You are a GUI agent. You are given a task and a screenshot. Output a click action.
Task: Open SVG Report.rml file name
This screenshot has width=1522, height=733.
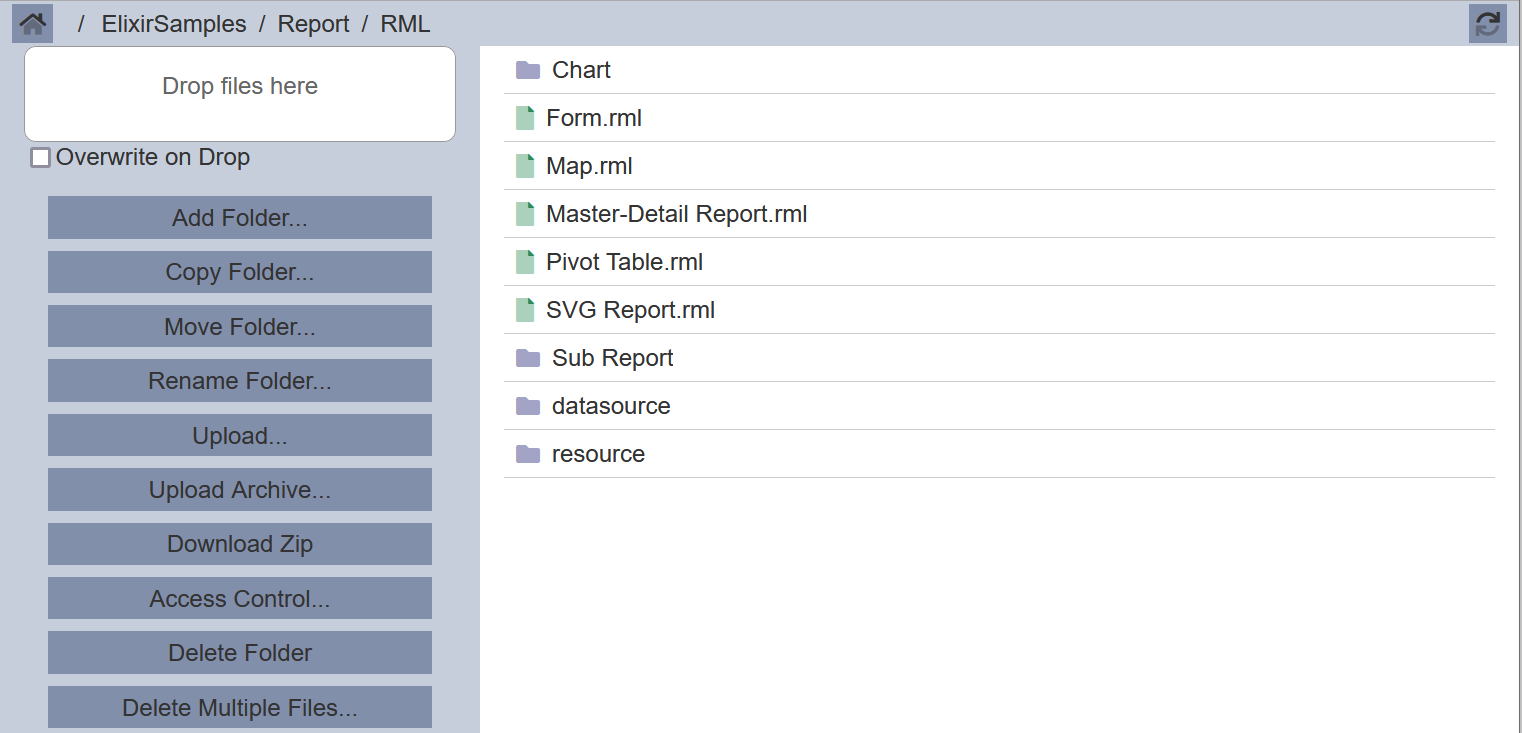pos(631,310)
